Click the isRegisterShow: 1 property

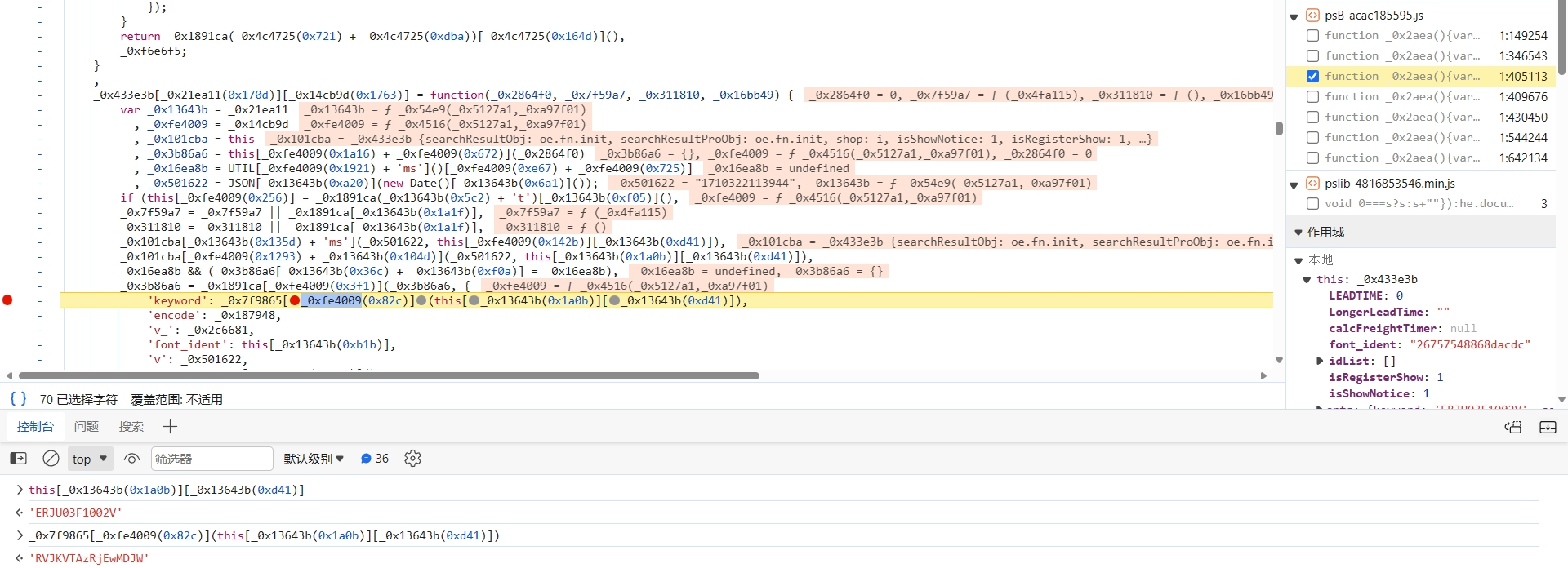coord(1386,377)
